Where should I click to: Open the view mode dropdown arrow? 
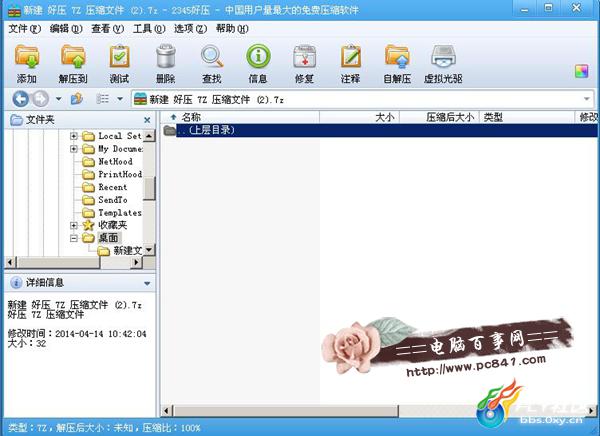pos(120,99)
